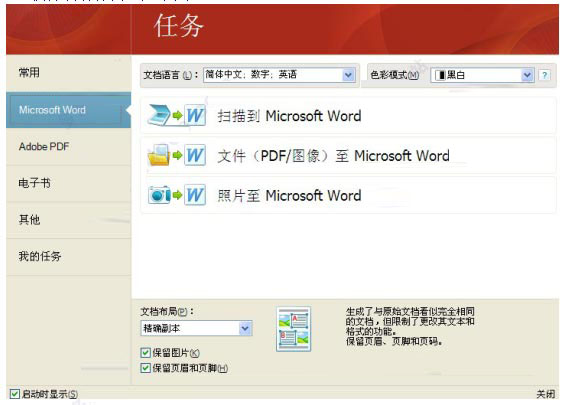The image size is (564, 405).
Task: Click the camera icon for 照片至 Microsoft Word
Action: coord(159,195)
